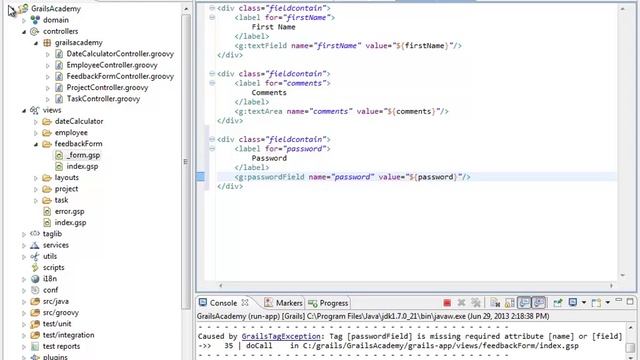
Task: Expand the domain node
Action: 24,20
